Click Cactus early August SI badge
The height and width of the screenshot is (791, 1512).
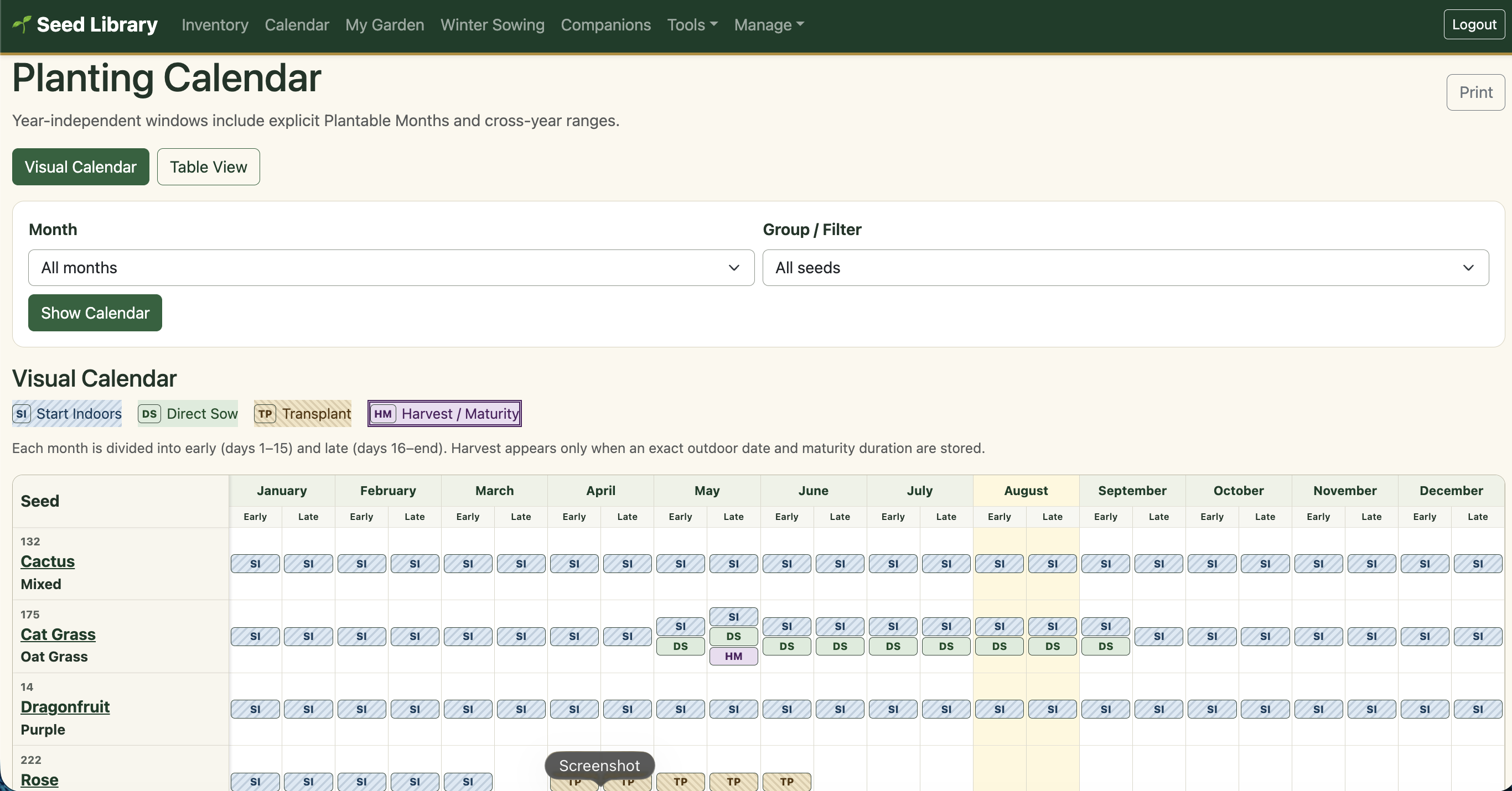tap(1000, 563)
